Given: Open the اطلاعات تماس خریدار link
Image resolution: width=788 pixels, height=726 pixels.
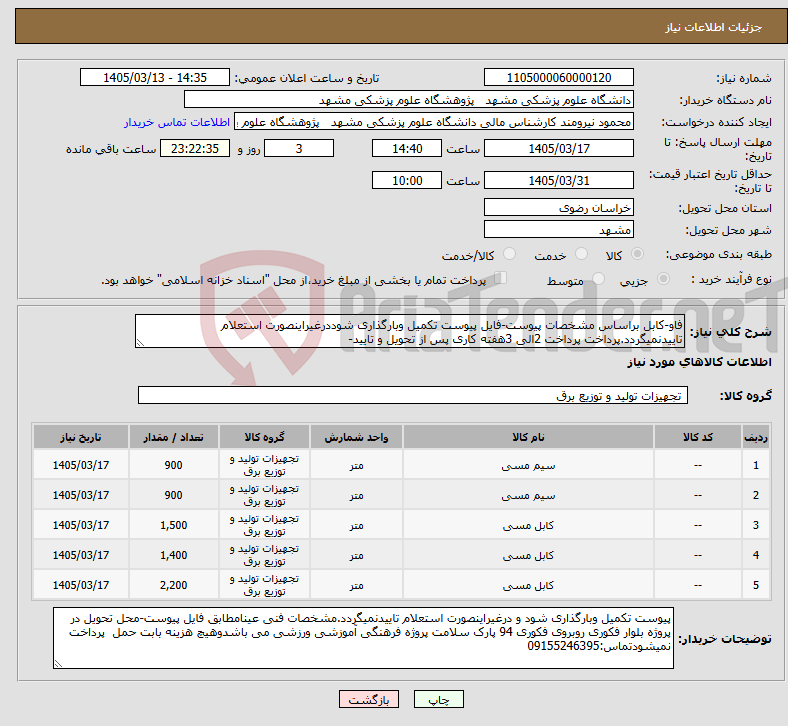Looking at the screenshot, I should pyautogui.click(x=177, y=122).
